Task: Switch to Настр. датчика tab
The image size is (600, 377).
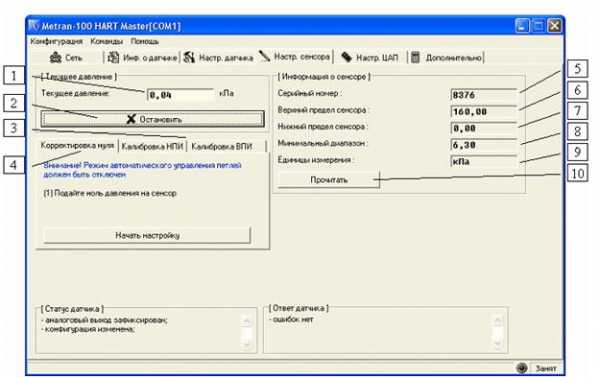Action: (x=218, y=58)
